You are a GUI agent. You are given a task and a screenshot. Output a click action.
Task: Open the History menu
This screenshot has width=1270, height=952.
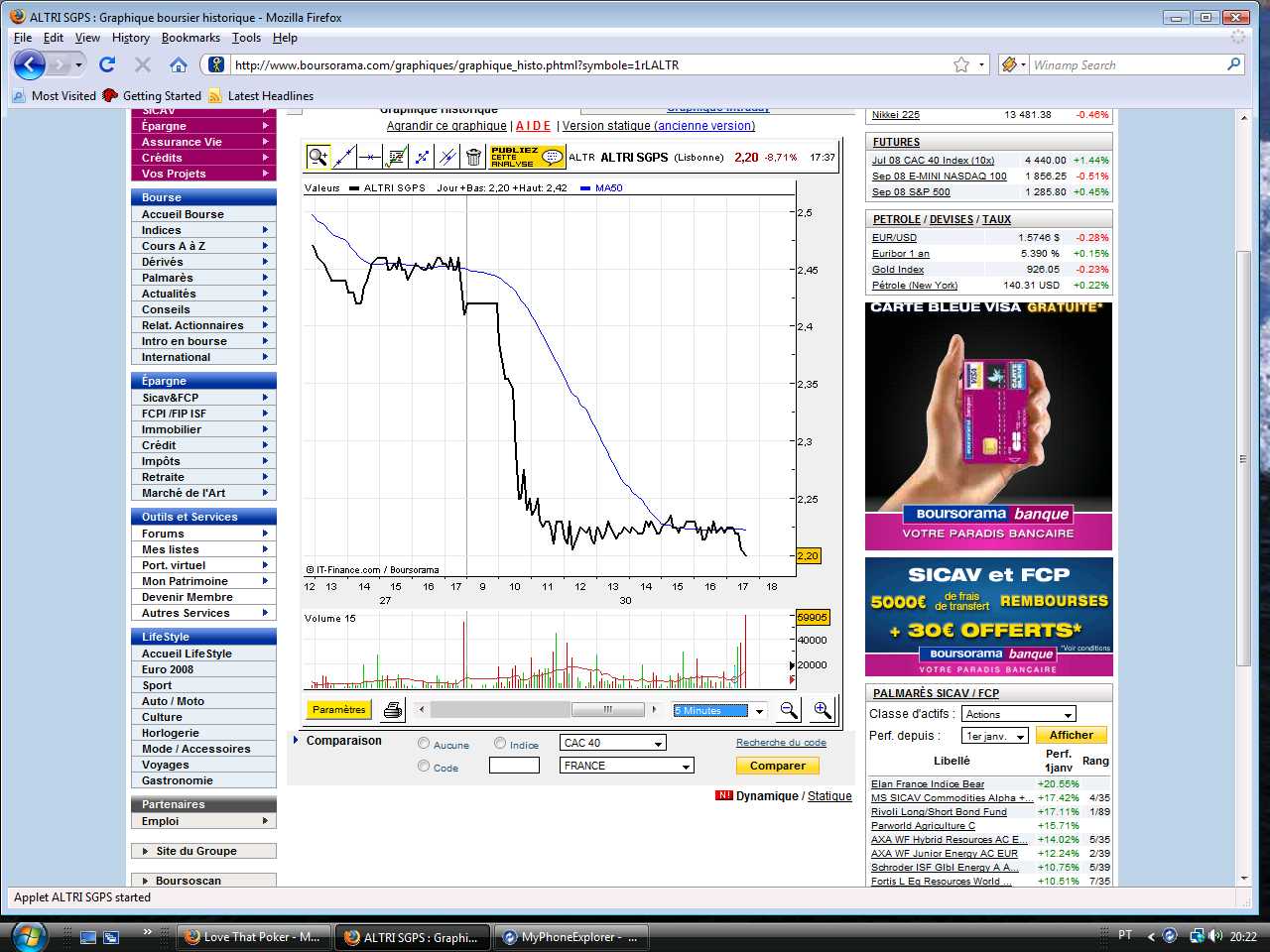point(130,38)
